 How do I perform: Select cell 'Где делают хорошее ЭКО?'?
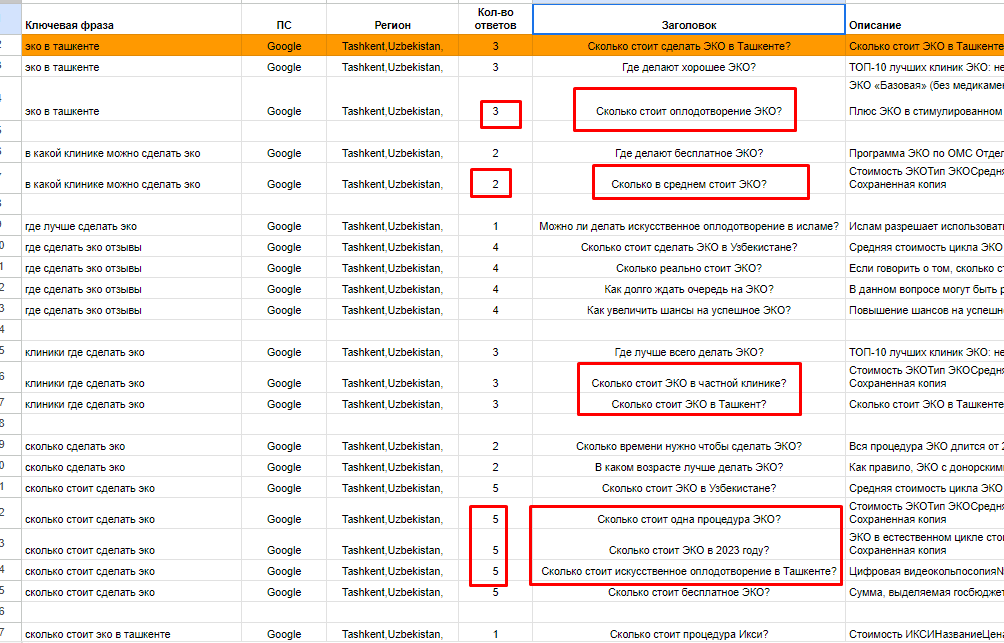click(689, 67)
